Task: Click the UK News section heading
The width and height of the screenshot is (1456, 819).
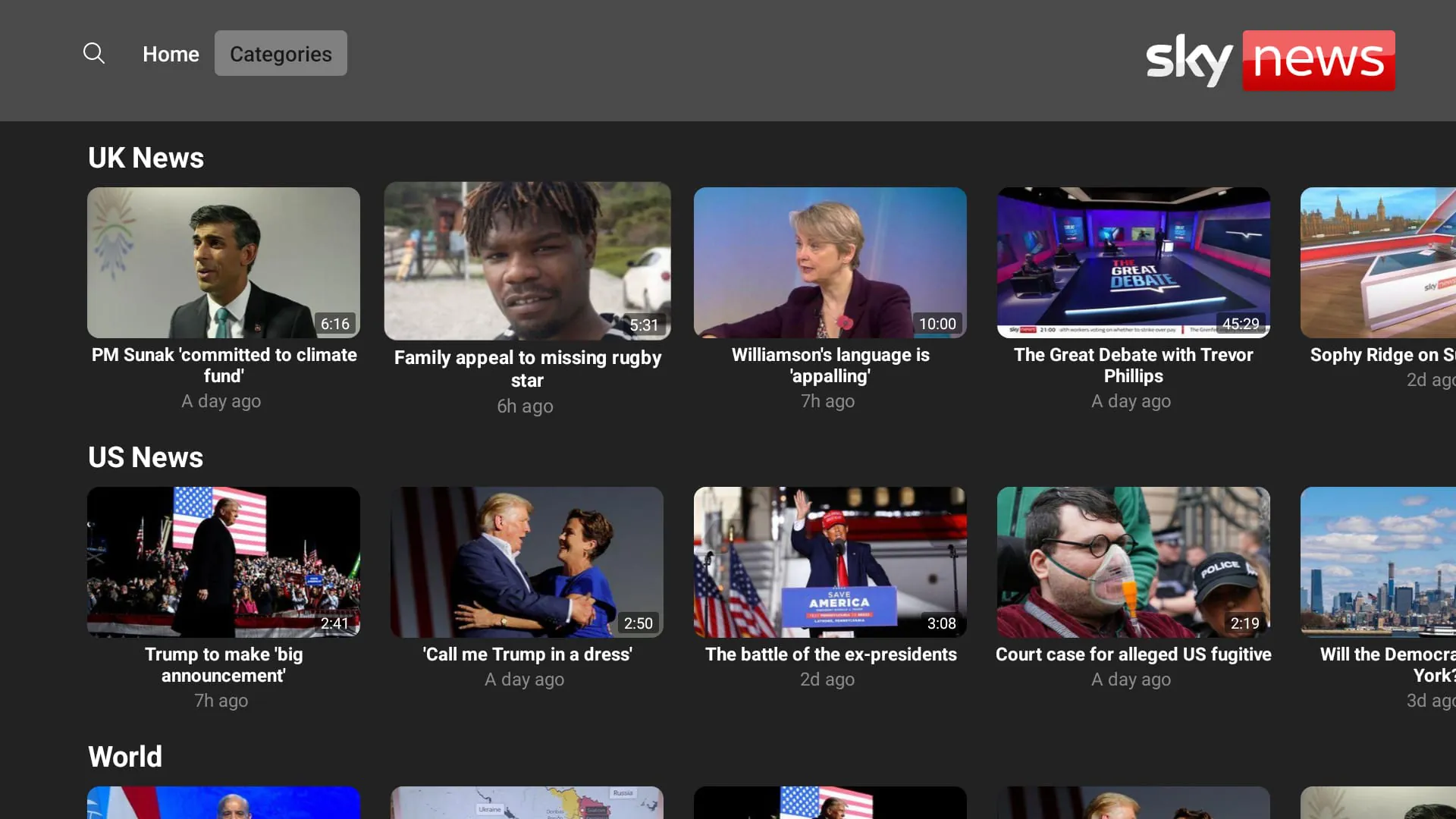Action: (146, 157)
